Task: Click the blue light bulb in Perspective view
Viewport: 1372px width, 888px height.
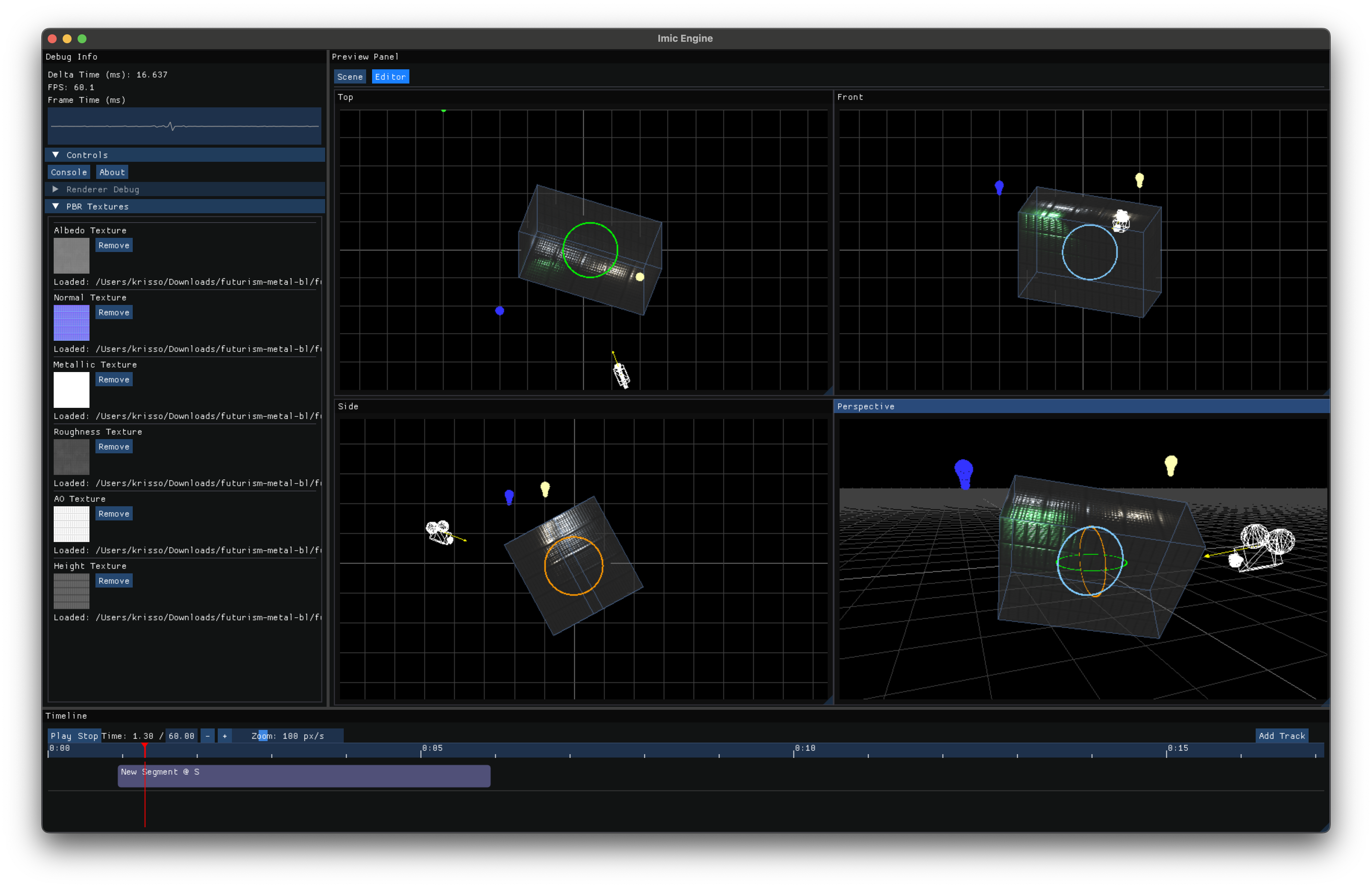Action: pos(963,473)
